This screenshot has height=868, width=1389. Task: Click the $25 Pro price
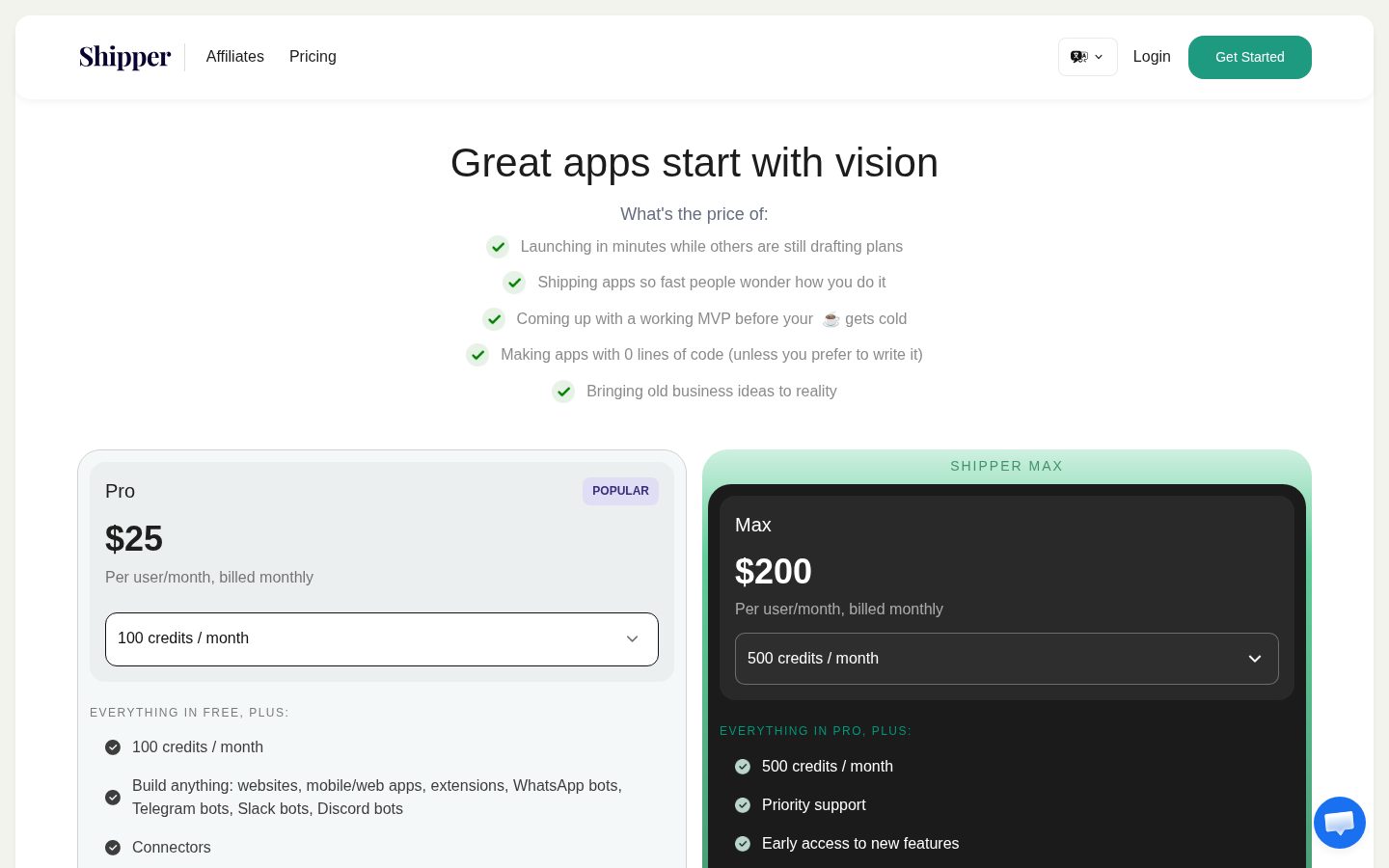tap(134, 539)
